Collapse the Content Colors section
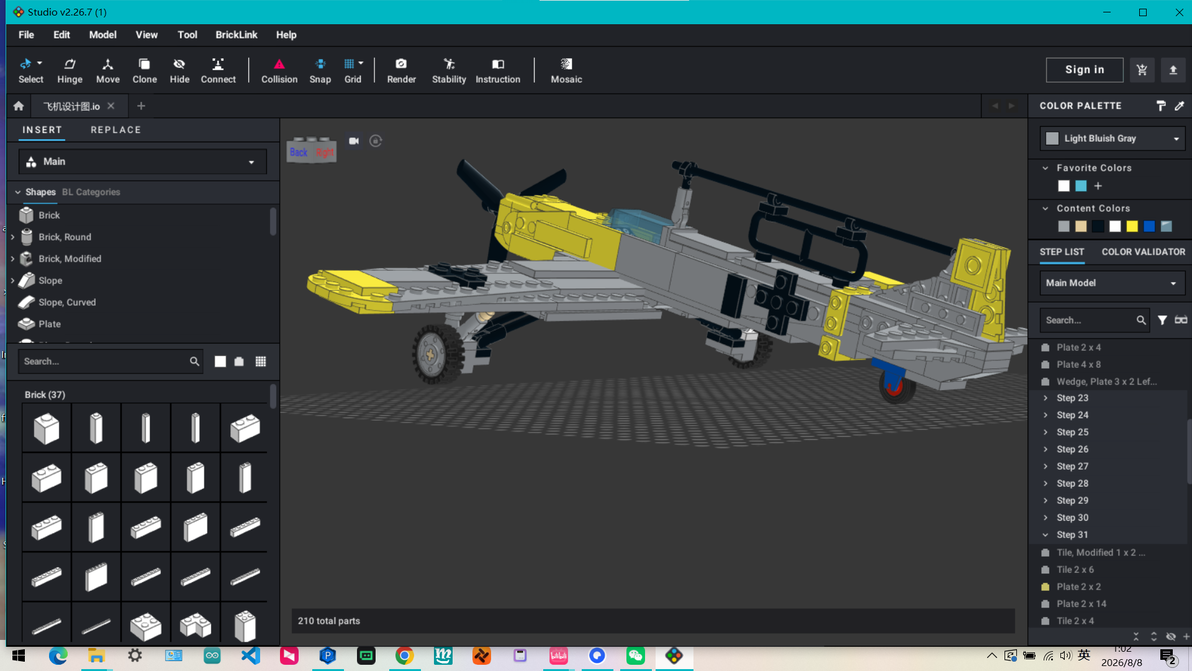The image size is (1192, 671). (1045, 208)
